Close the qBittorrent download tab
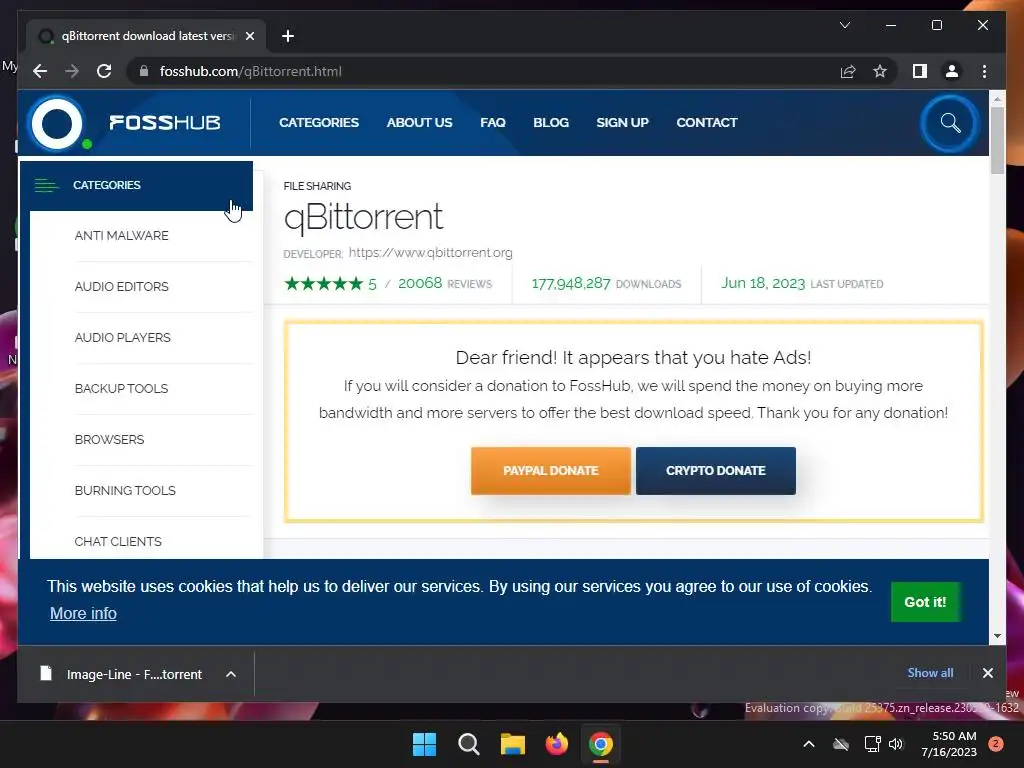Image resolution: width=1024 pixels, height=768 pixels. tap(249, 36)
